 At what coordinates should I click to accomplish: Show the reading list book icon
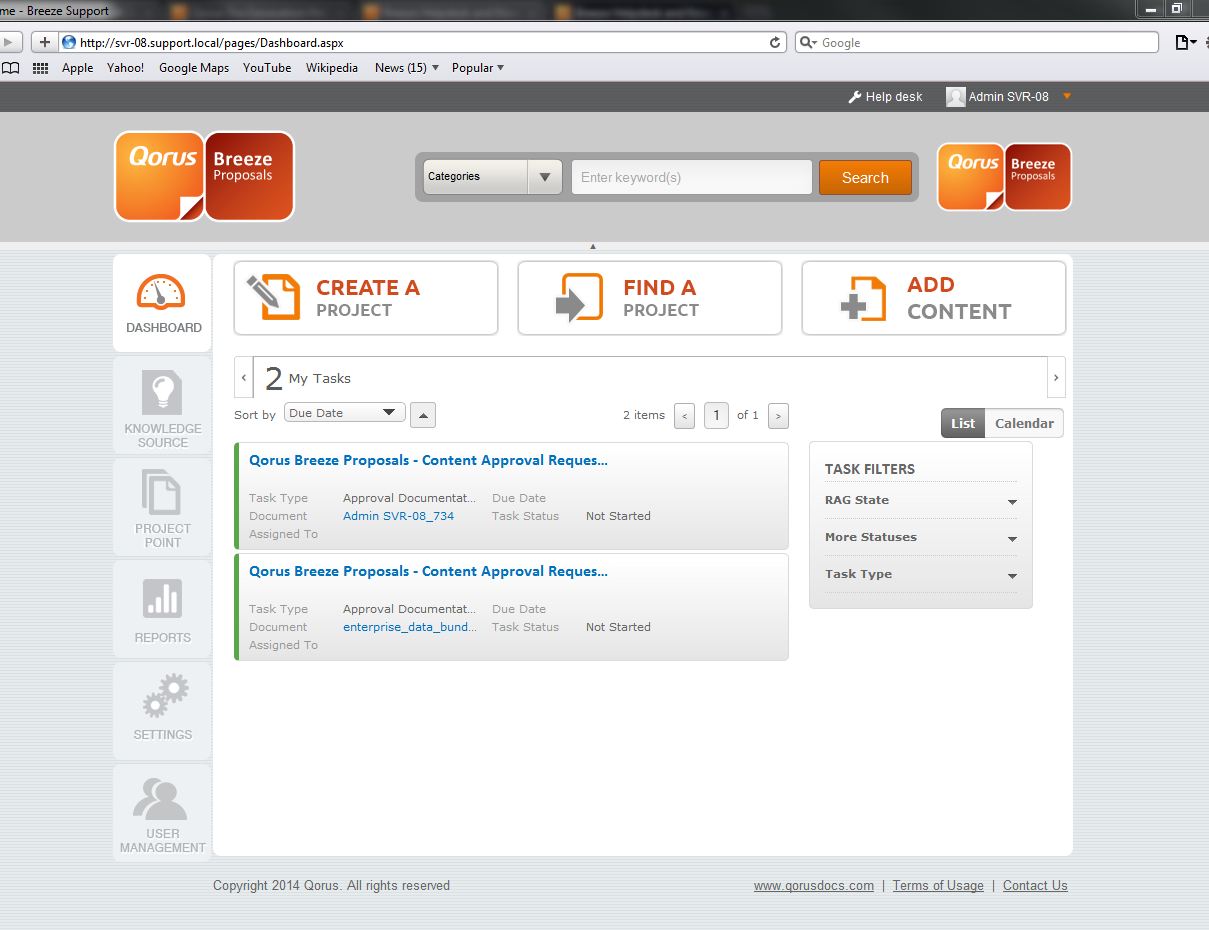11,68
